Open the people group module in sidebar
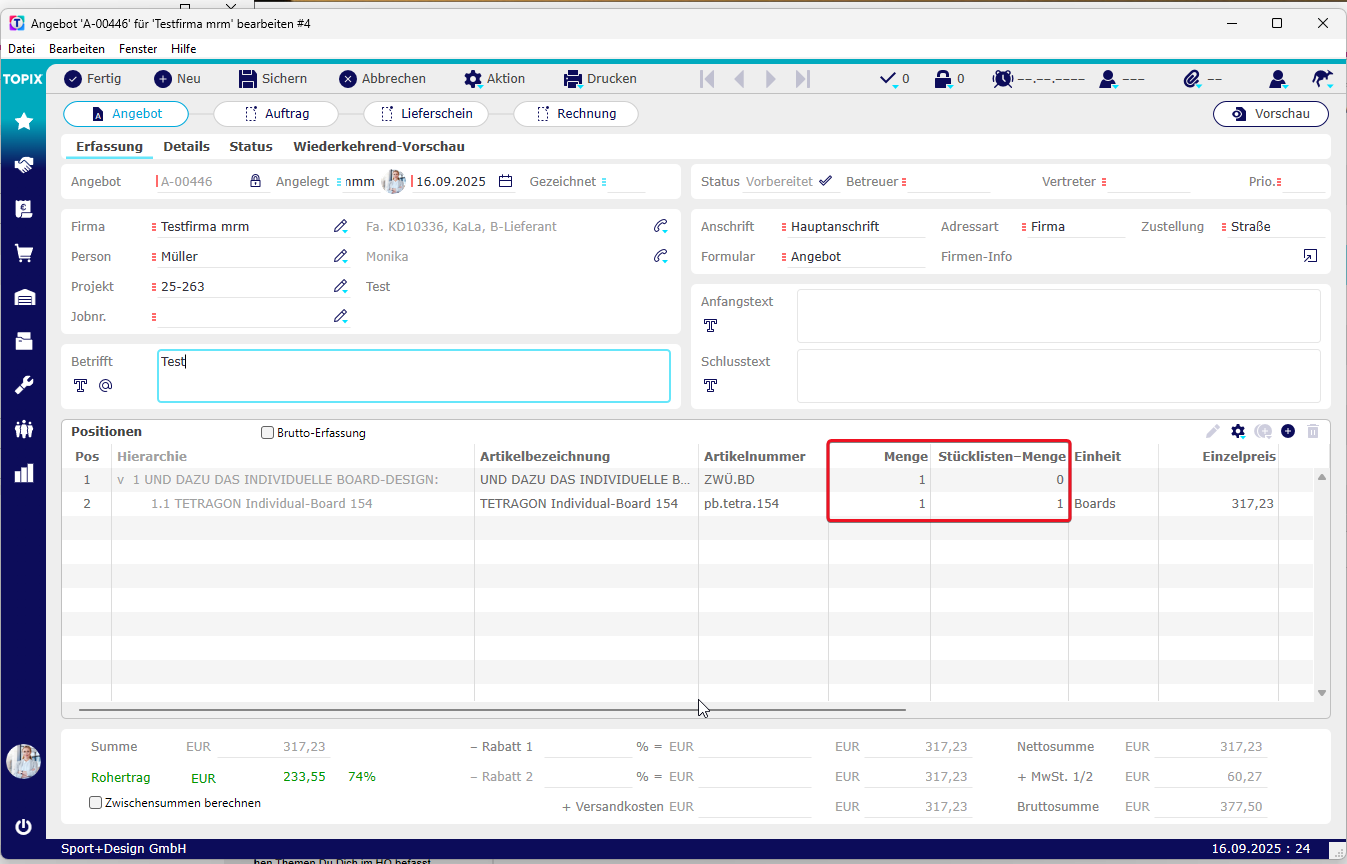Screen dimensions: 1347x864 [23, 429]
